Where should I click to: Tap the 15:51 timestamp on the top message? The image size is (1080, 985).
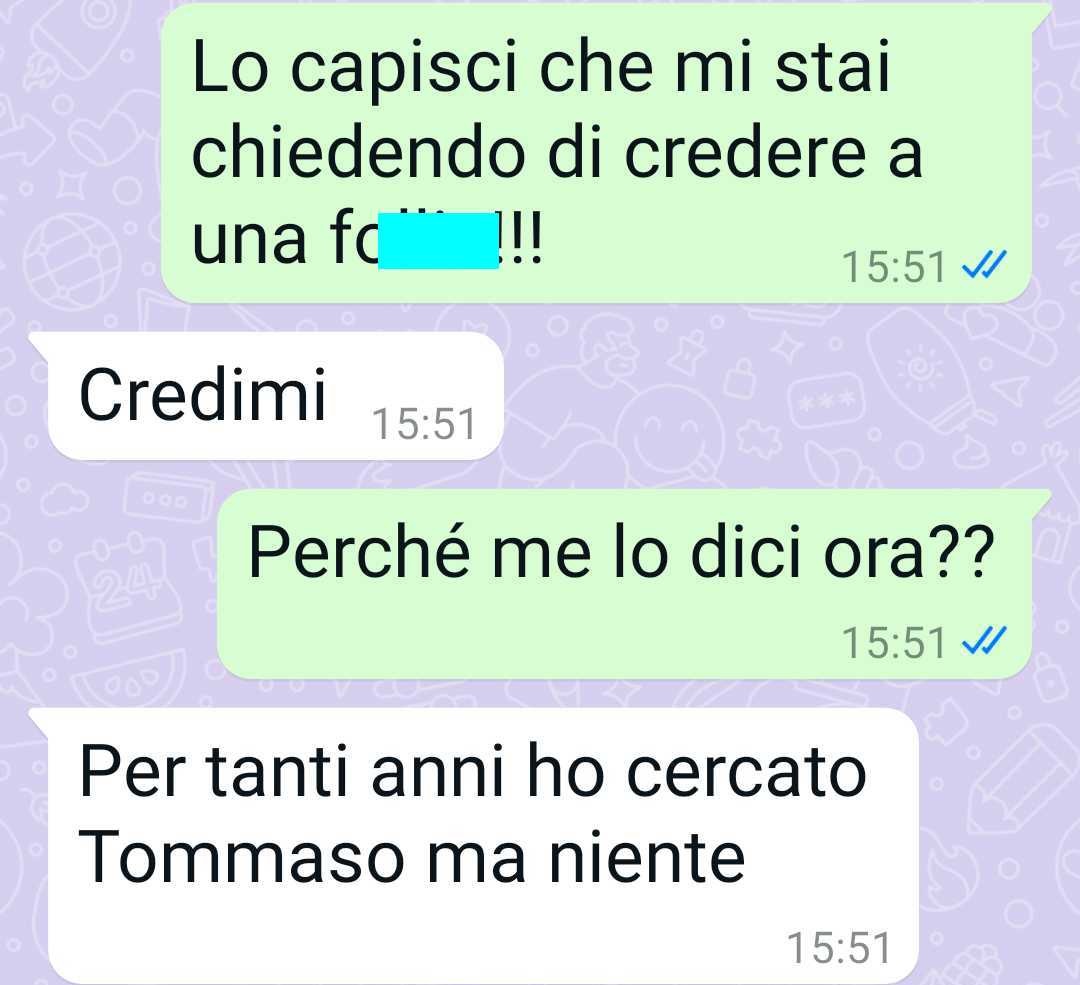[x=893, y=267]
